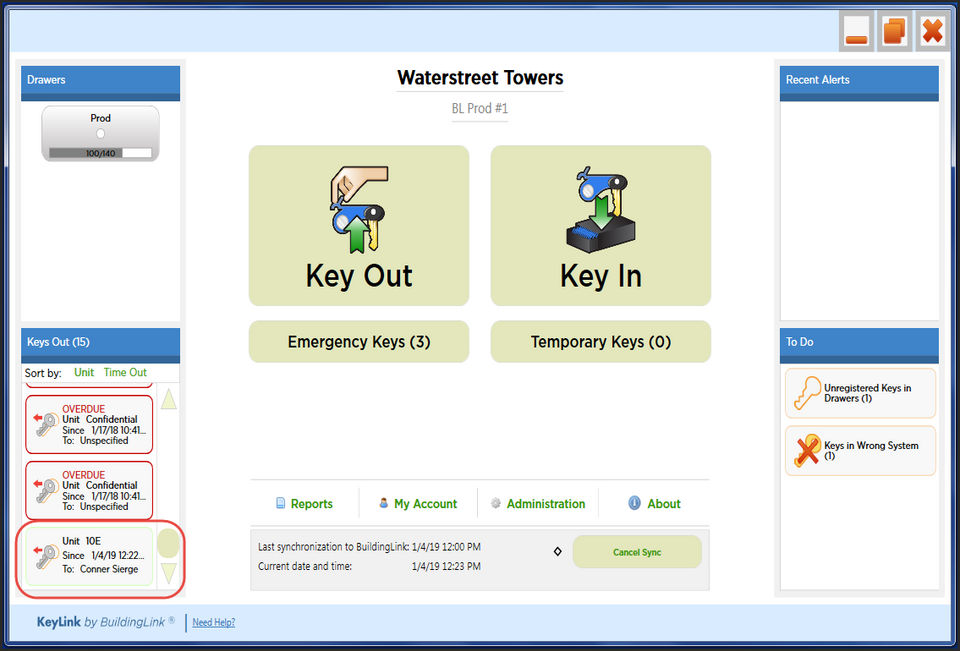Cancel the BuildingLink sync

click(x=637, y=552)
